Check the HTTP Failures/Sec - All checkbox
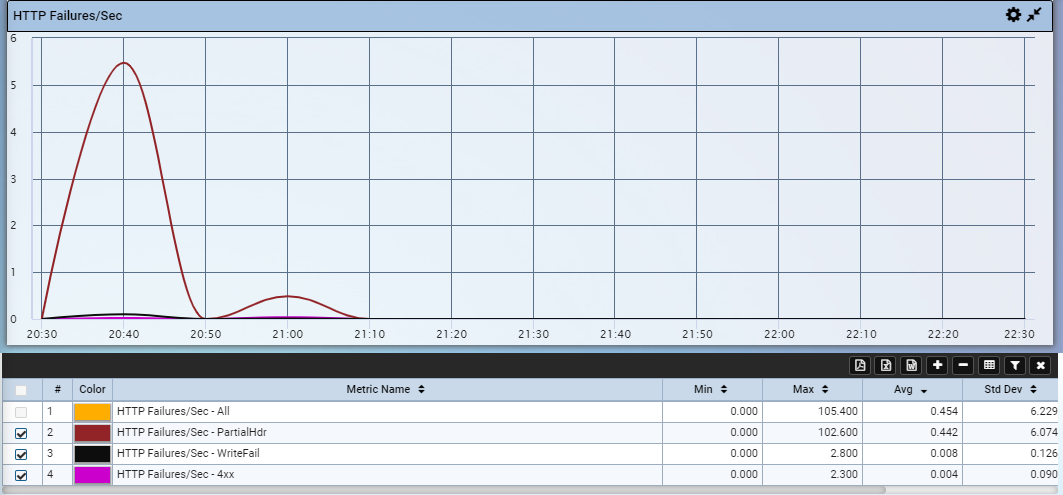The width and height of the screenshot is (1063, 495). tap(21, 412)
